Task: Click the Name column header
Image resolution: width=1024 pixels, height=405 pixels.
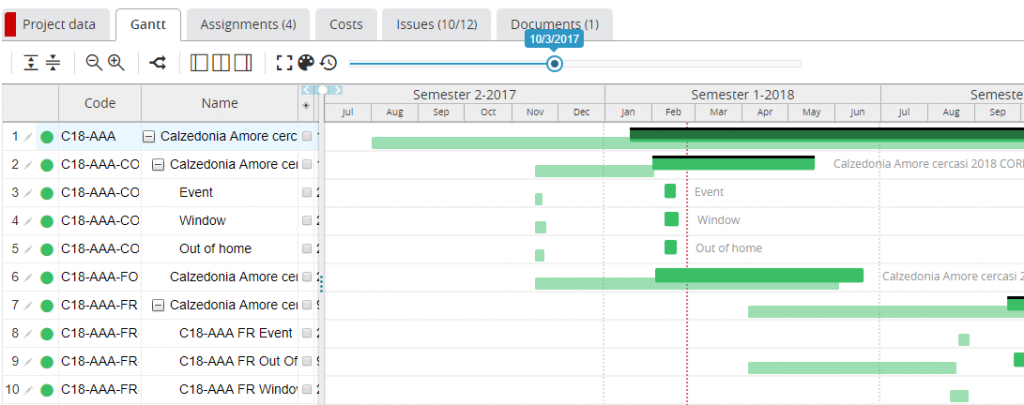Action: point(219,103)
